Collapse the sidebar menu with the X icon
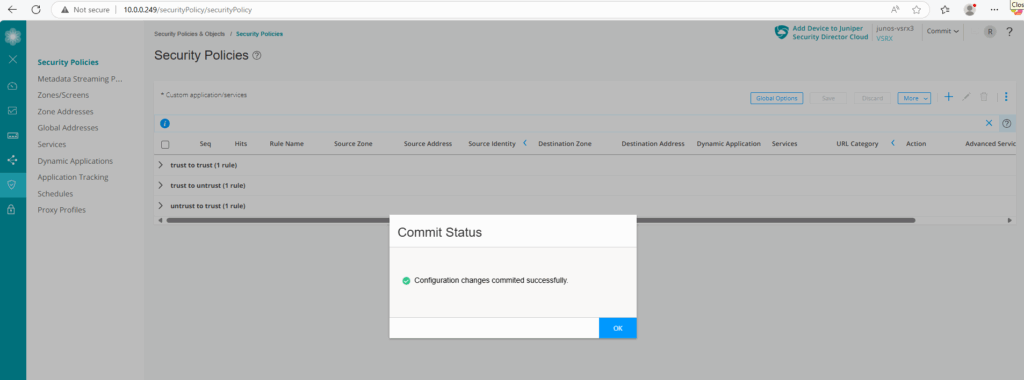 tap(12, 59)
